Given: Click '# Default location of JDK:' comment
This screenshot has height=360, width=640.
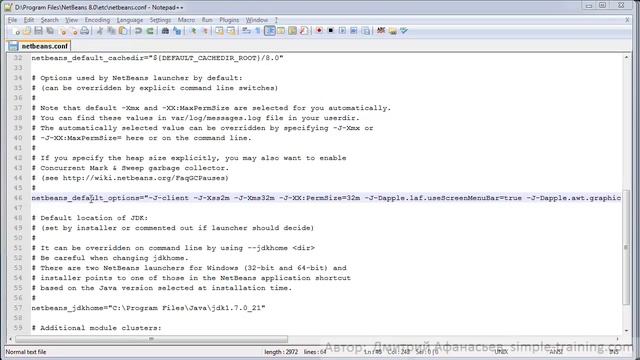Looking at the screenshot, I should pos(90,218).
